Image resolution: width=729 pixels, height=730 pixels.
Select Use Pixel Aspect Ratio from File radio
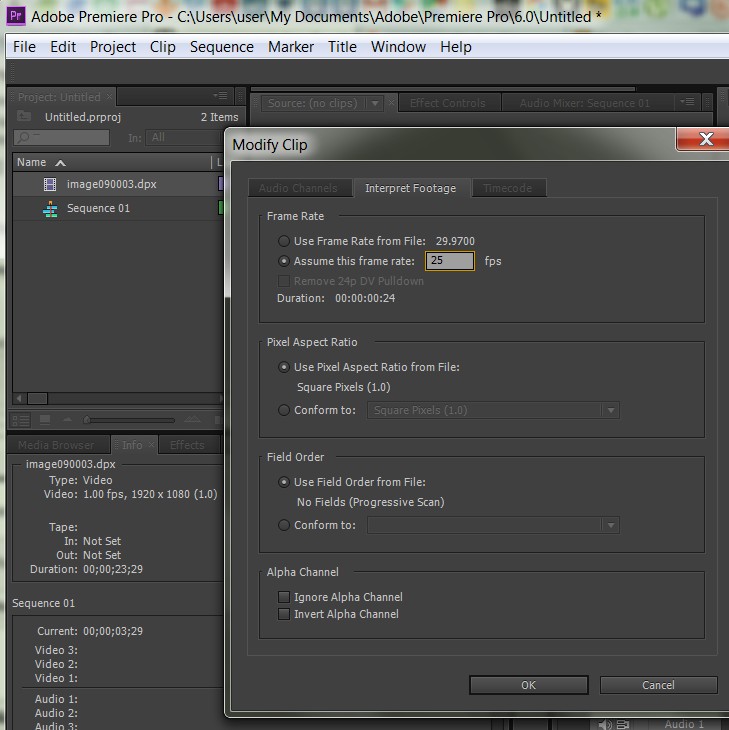pyautogui.click(x=284, y=367)
